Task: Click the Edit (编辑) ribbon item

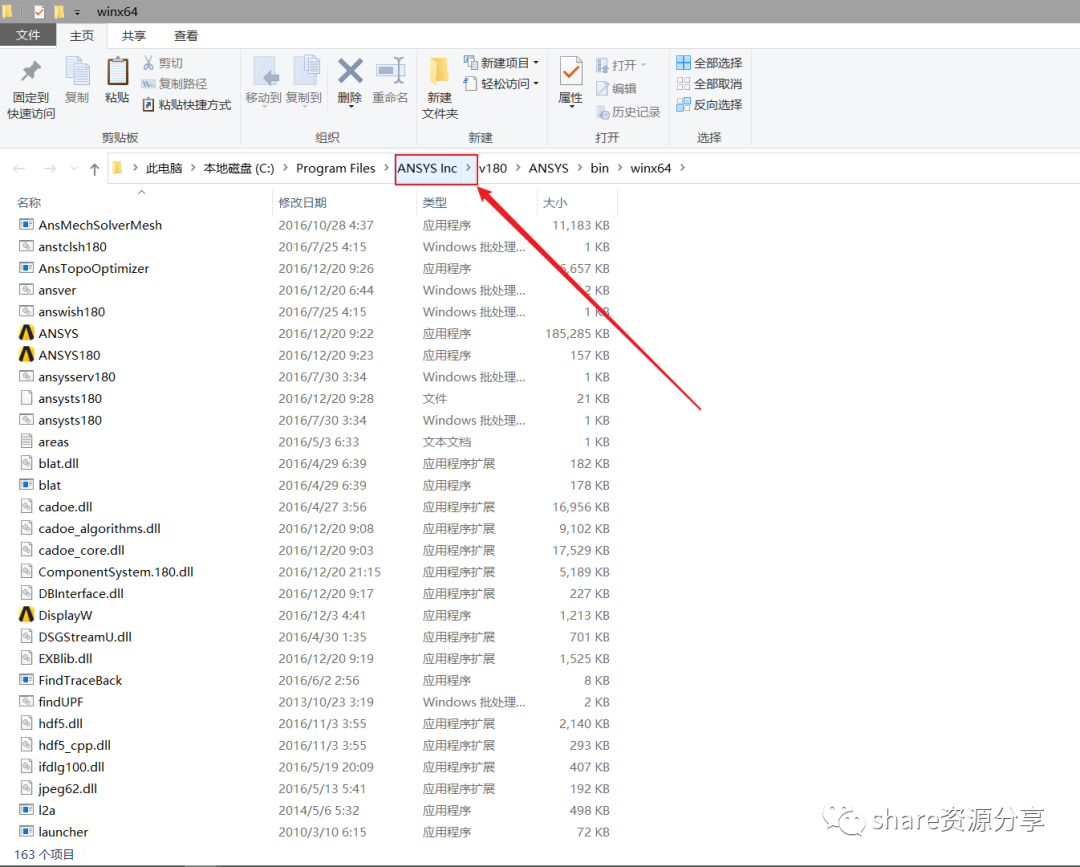Action: click(x=616, y=88)
